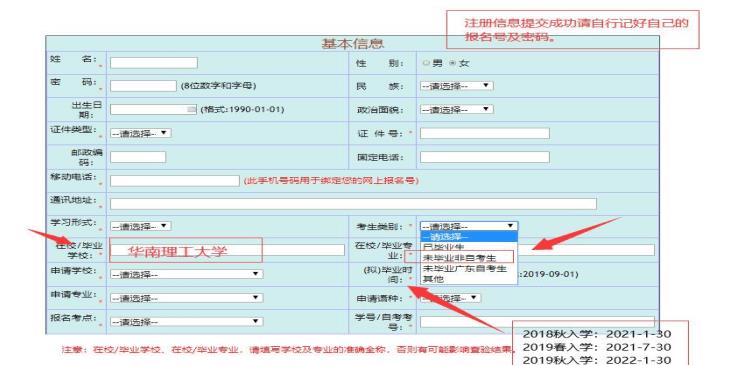
Task: Choose 未毕业非自考生 in 考生类别 list
Action: [x=469, y=257]
